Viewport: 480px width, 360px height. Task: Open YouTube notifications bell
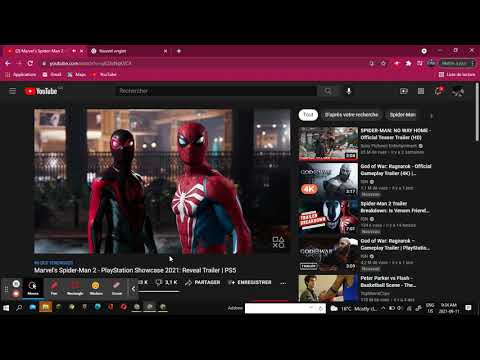tap(438, 91)
